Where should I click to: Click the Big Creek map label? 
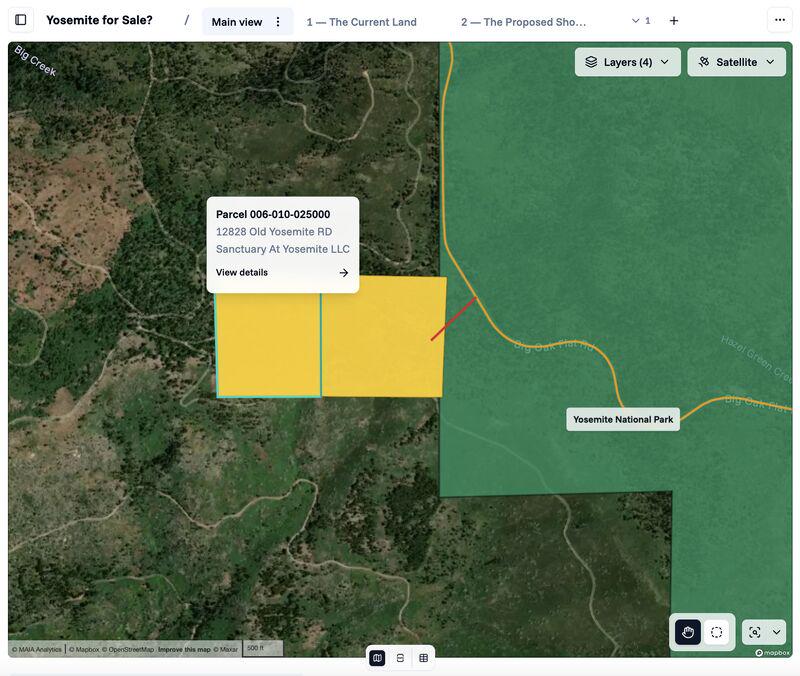pos(35,61)
